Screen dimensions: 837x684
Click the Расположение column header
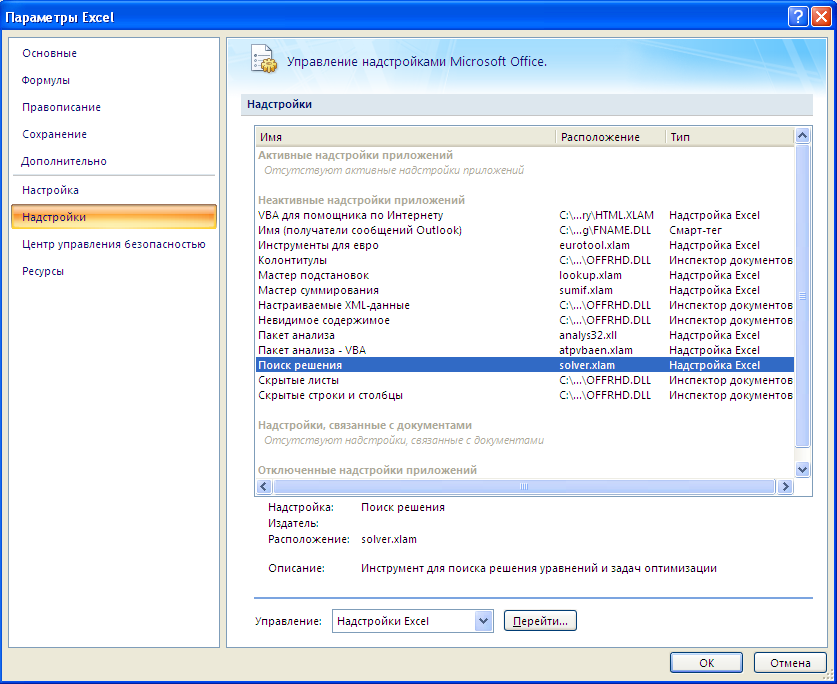coord(611,137)
